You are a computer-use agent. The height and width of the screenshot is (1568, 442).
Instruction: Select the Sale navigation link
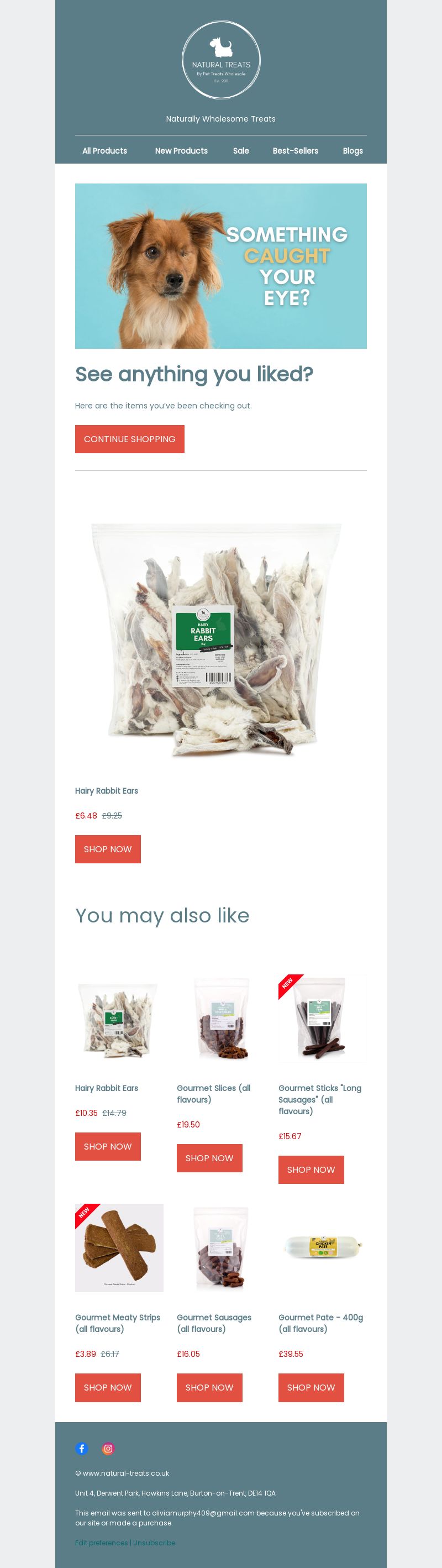(x=241, y=151)
